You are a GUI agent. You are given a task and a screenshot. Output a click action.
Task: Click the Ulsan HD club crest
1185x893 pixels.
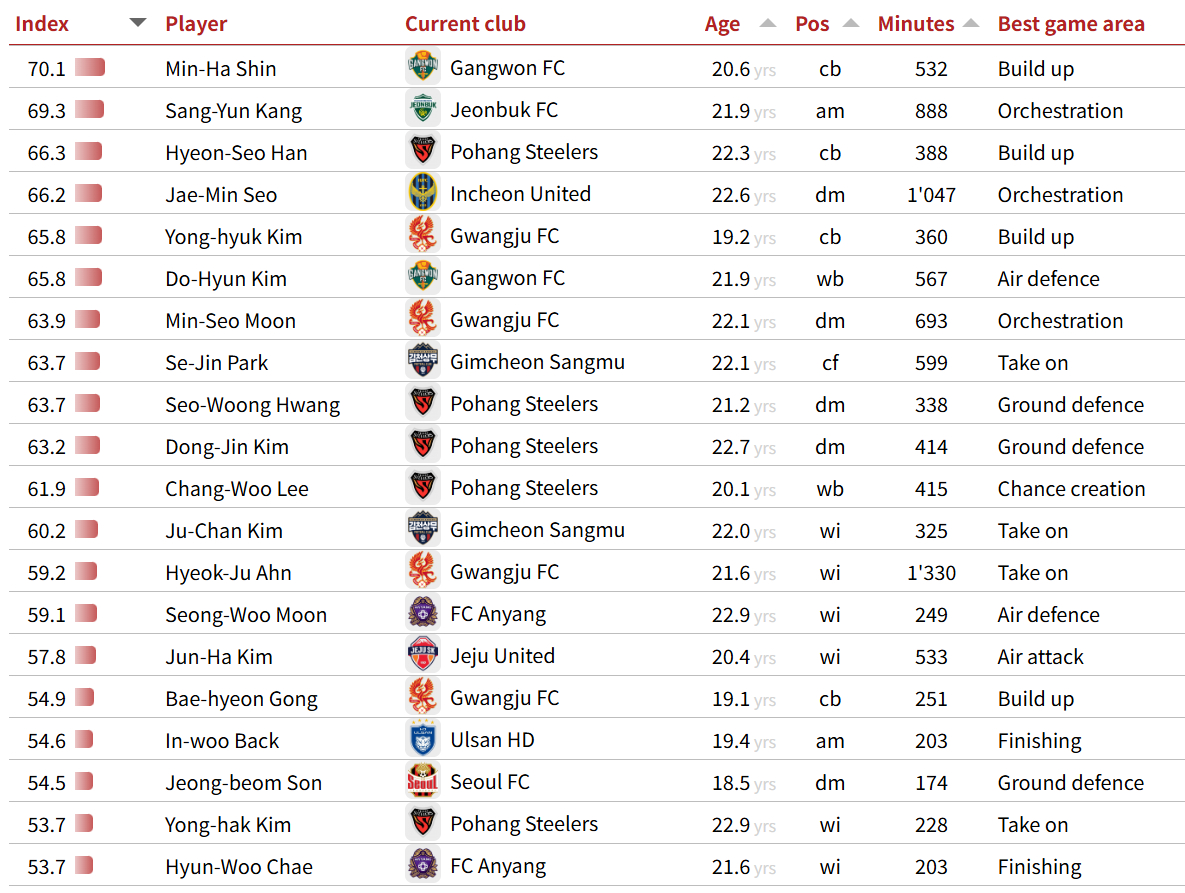click(x=423, y=740)
